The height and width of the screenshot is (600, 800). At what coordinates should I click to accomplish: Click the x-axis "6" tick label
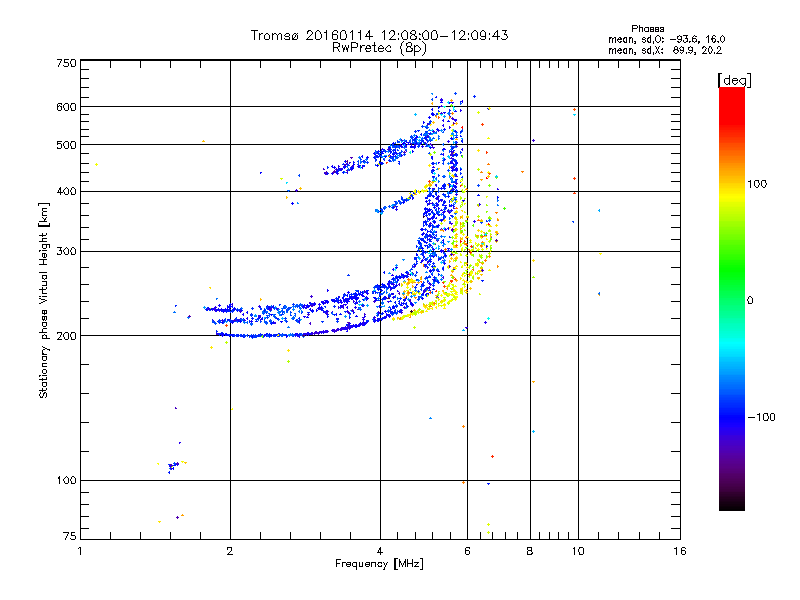467,551
